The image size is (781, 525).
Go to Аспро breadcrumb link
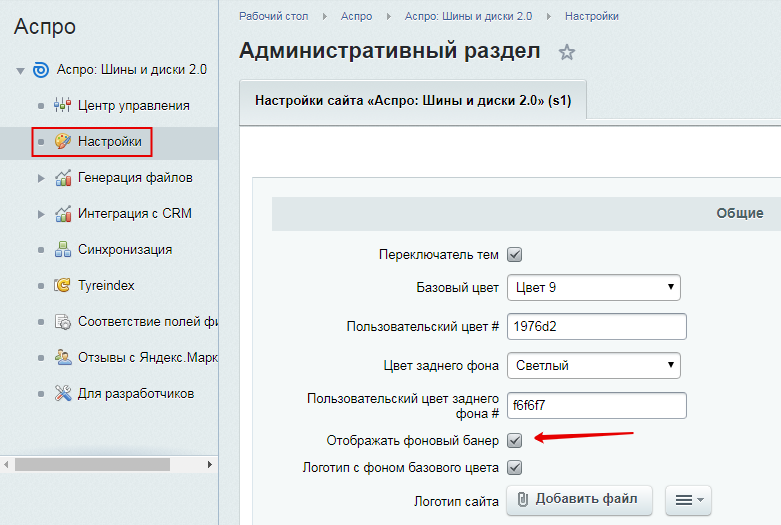coord(356,16)
